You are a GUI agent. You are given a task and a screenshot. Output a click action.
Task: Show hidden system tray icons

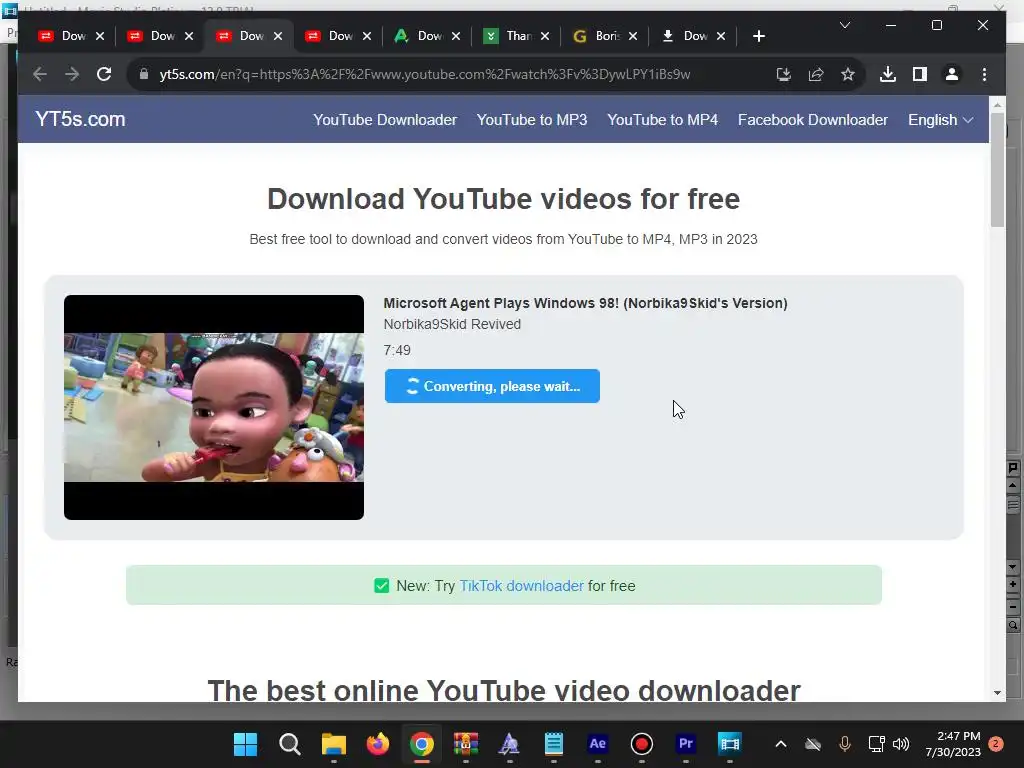click(x=780, y=744)
